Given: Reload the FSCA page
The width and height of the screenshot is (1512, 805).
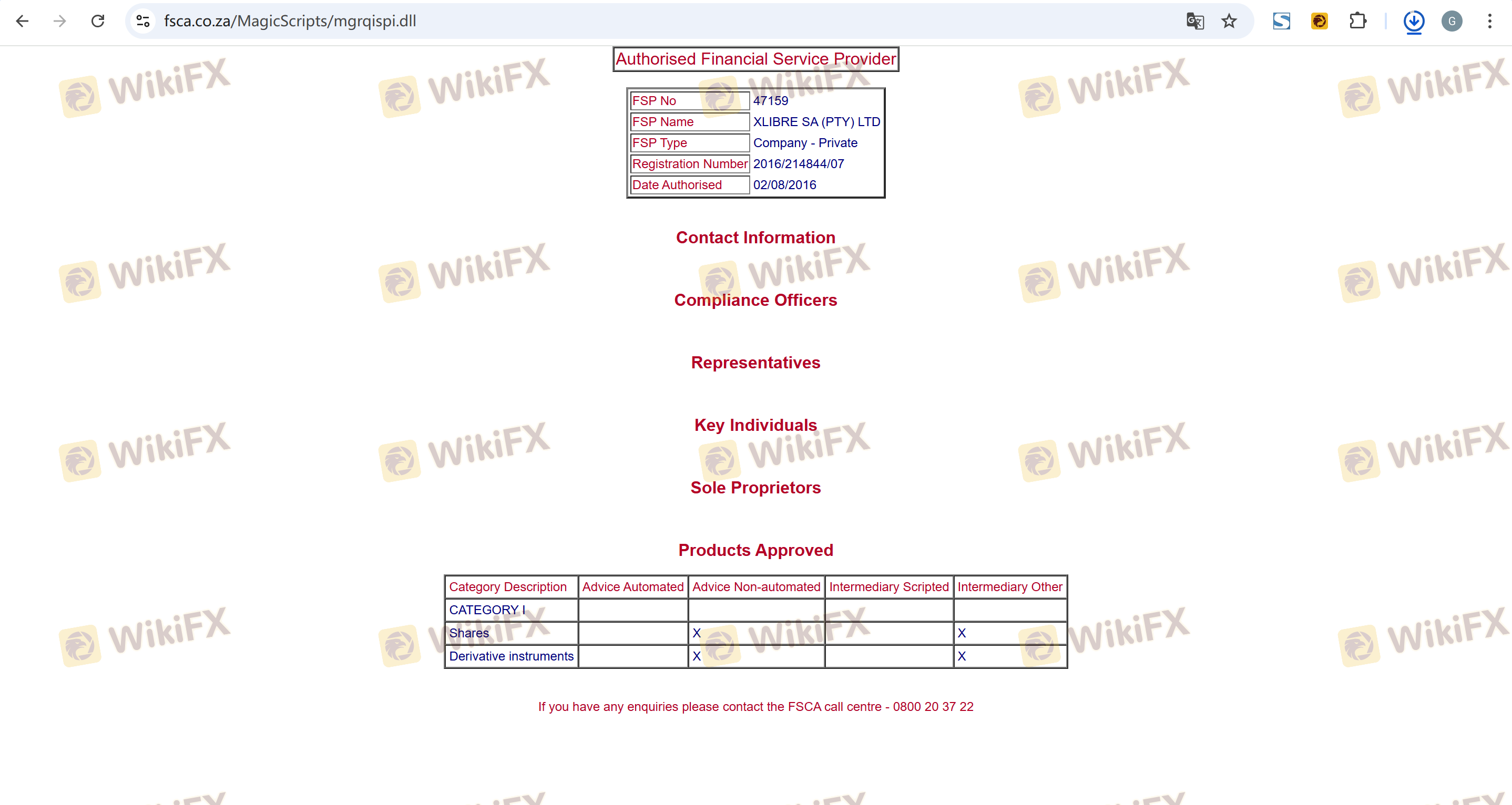Looking at the screenshot, I should [x=98, y=21].
